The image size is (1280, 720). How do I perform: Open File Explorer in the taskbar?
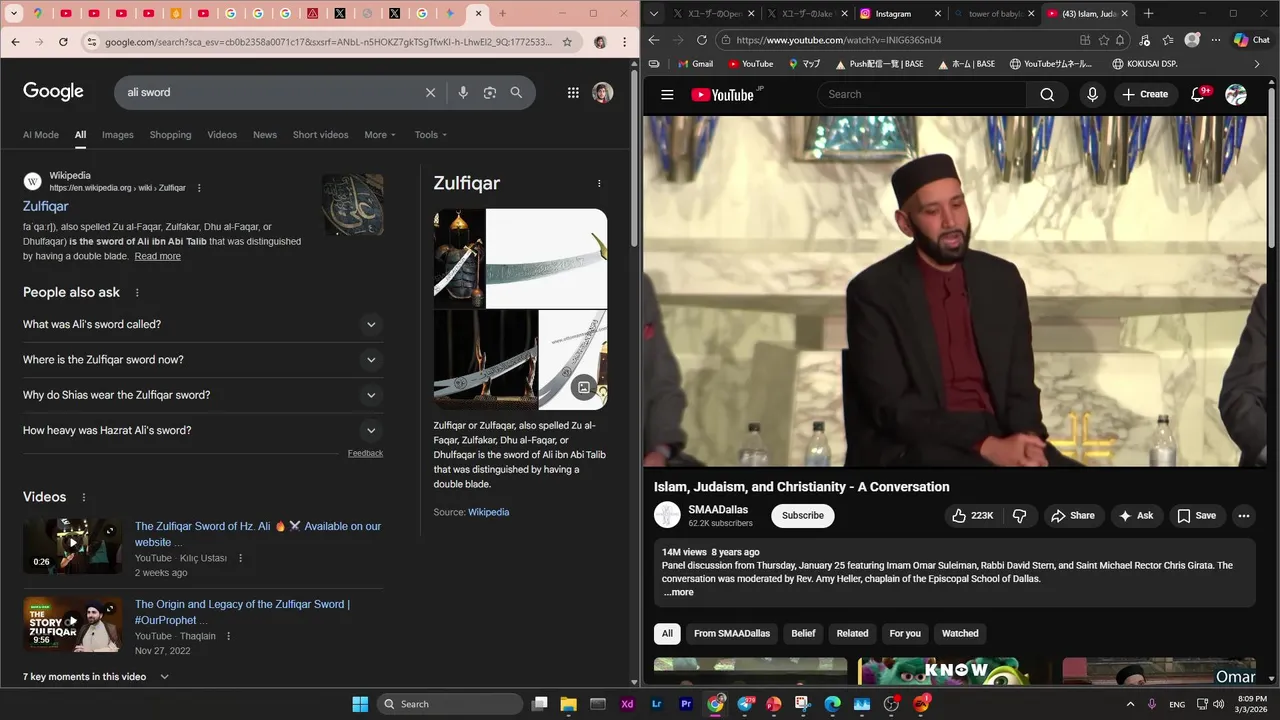[568, 704]
